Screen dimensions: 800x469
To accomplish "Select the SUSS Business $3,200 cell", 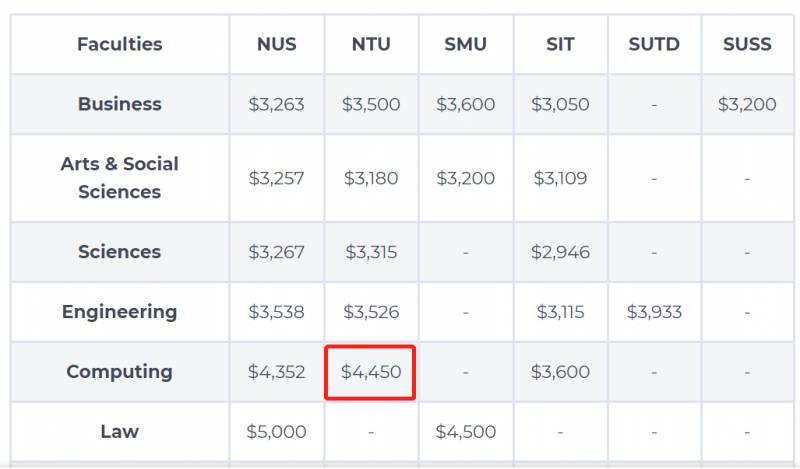I will click(747, 104).
